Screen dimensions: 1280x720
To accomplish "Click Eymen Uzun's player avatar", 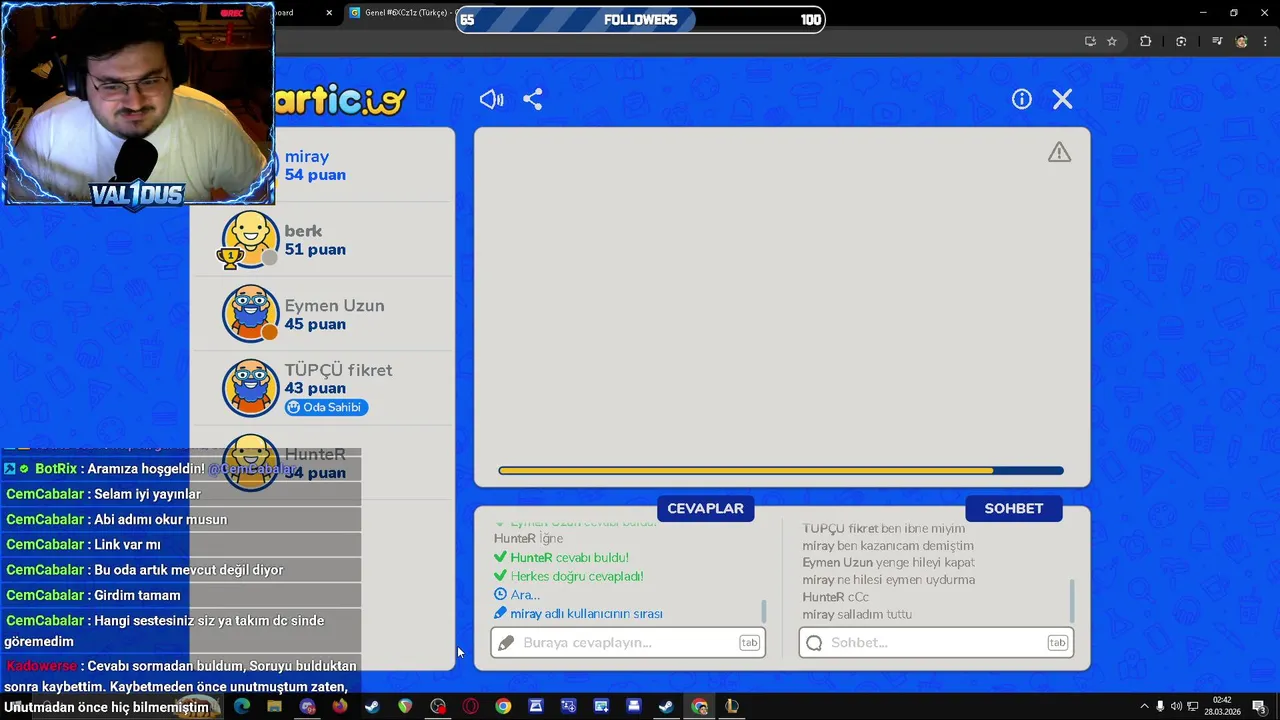I will coord(250,314).
